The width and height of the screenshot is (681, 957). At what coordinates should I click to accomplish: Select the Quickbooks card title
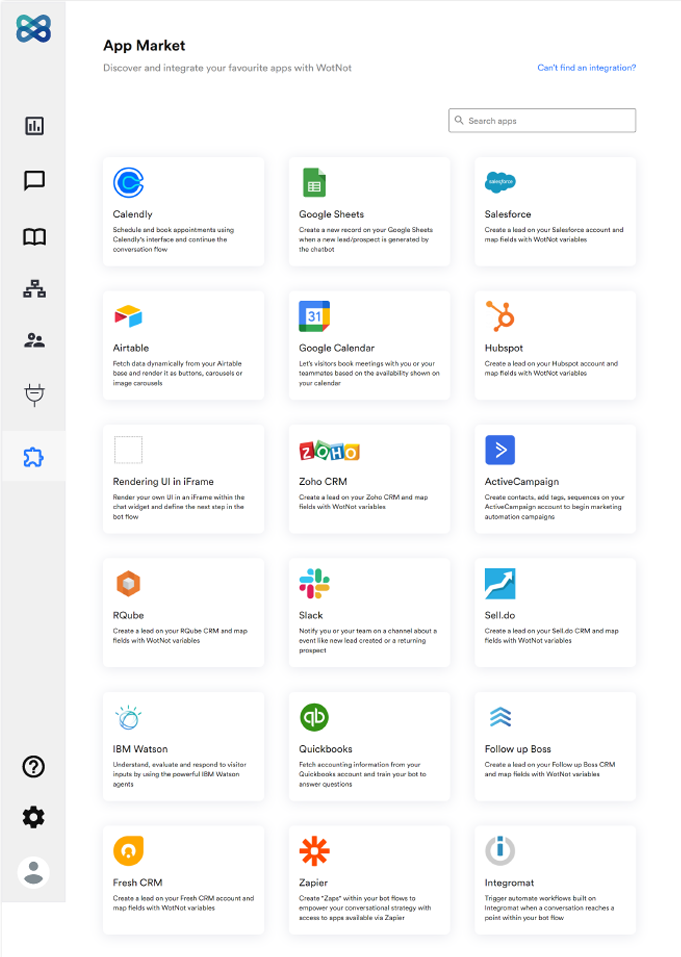325,749
